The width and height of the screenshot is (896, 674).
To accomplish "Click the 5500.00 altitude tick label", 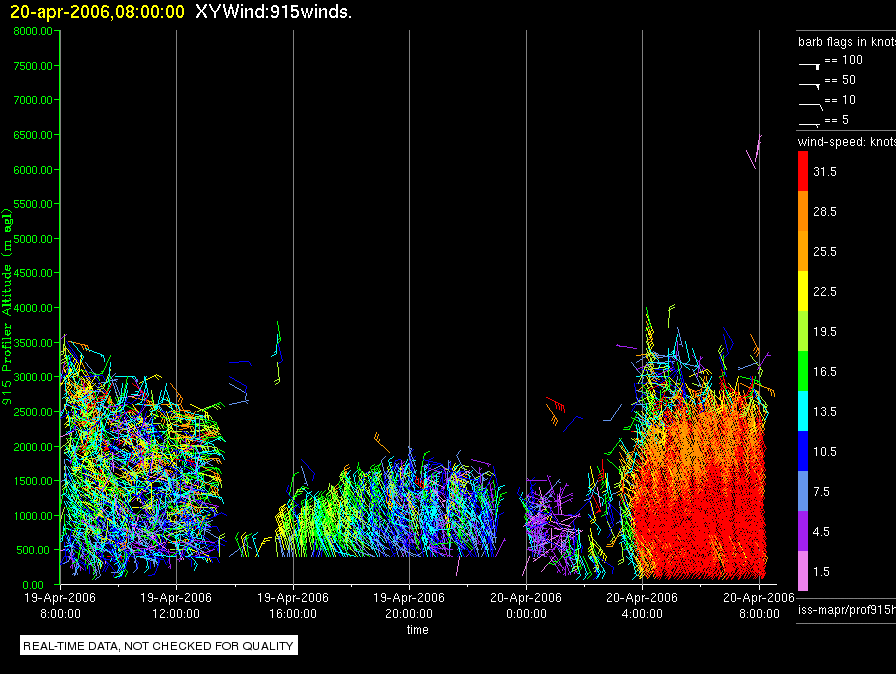I will click(x=33, y=204).
